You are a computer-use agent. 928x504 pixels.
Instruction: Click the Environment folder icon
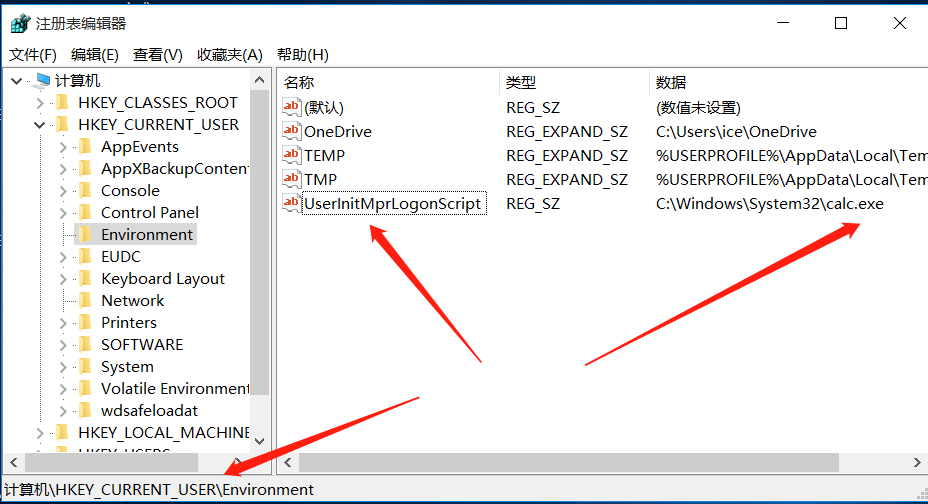(x=85, y=234)
